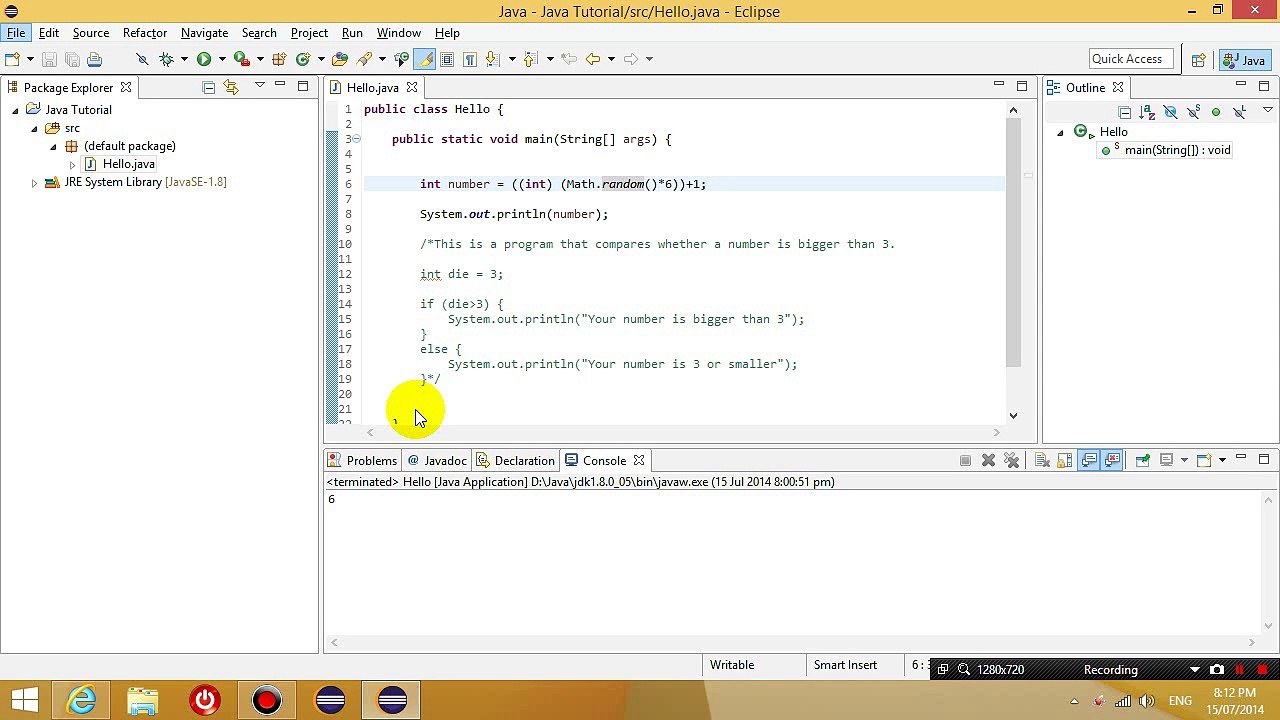Remove launch with console X icon
This screenshot has height=720, width=1280.
click(x=988, y=460)
